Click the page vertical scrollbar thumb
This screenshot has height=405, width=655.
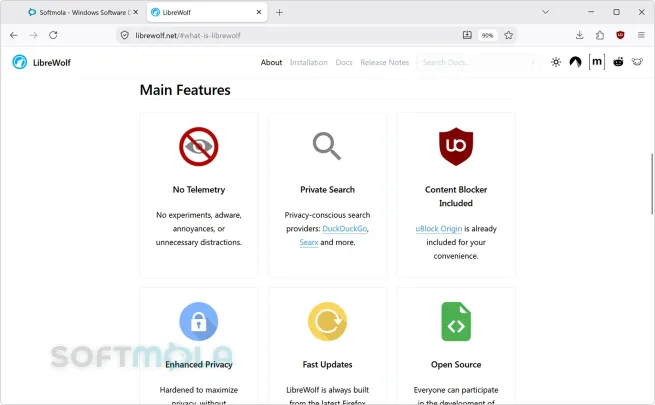652,184
